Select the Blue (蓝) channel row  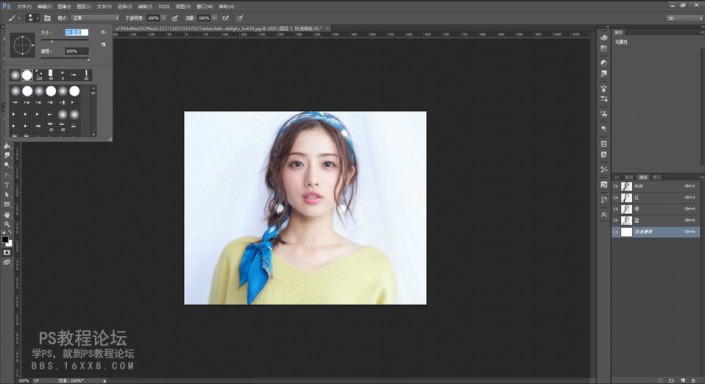pos(656,220)
